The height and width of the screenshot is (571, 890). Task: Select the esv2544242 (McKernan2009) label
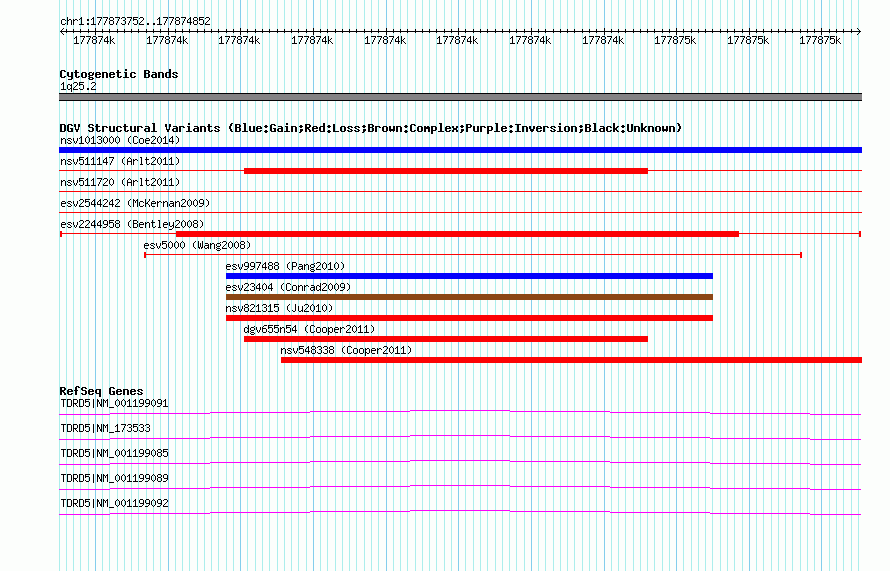pyautogui.click(x=135, y=203)
